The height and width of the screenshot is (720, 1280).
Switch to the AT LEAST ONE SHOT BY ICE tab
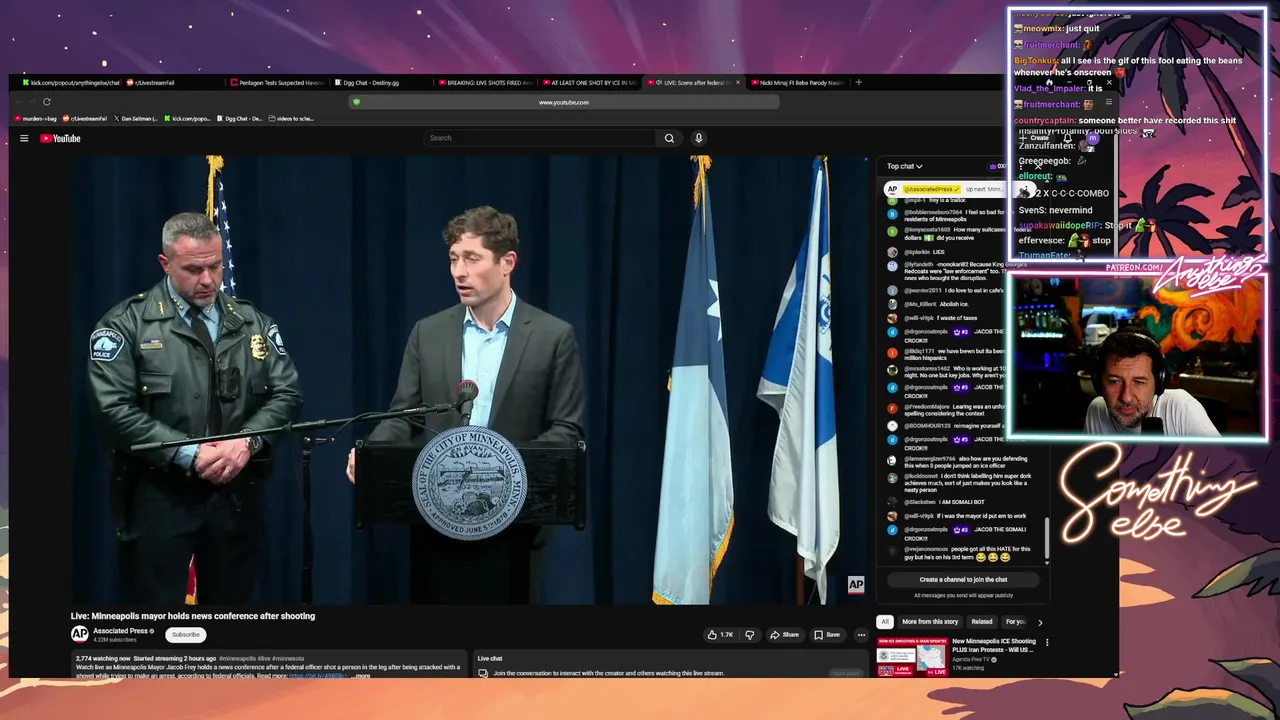[590, 83]
